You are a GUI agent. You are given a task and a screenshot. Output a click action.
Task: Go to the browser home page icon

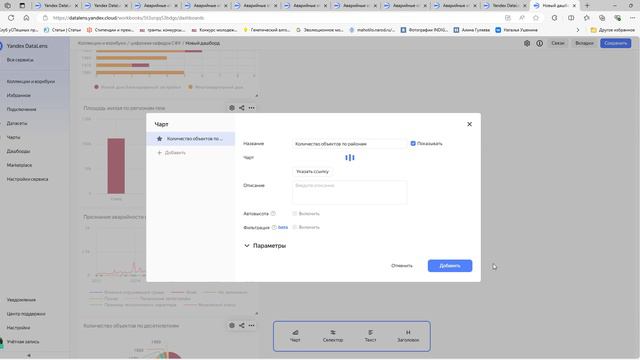click(26, 18)
